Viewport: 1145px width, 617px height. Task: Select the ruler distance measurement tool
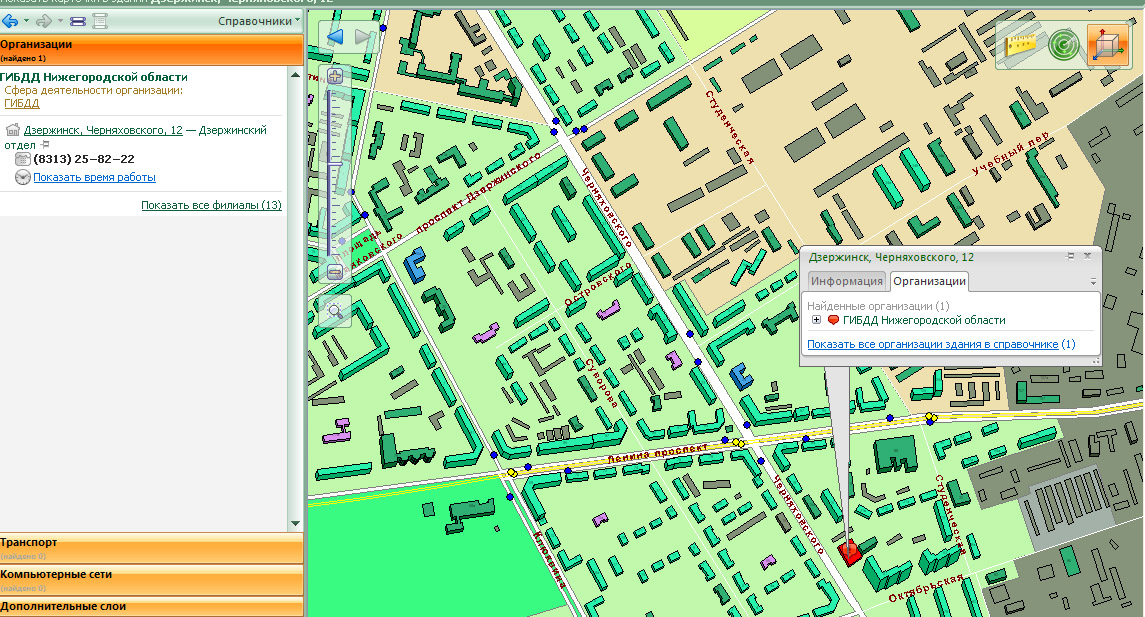[1020, 45]
